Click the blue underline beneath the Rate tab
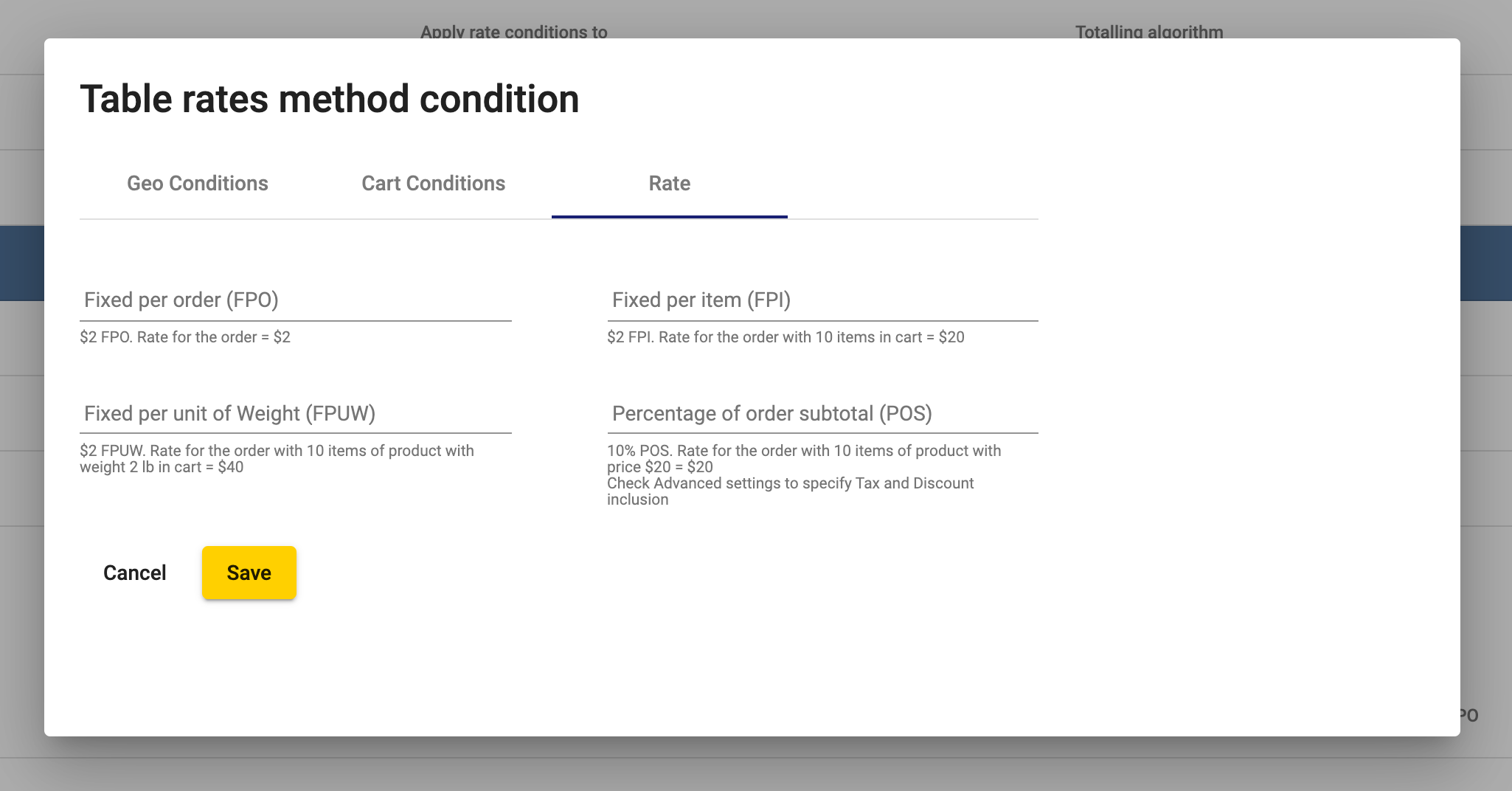Screen dimensions: 1512x791 [669, 217]
